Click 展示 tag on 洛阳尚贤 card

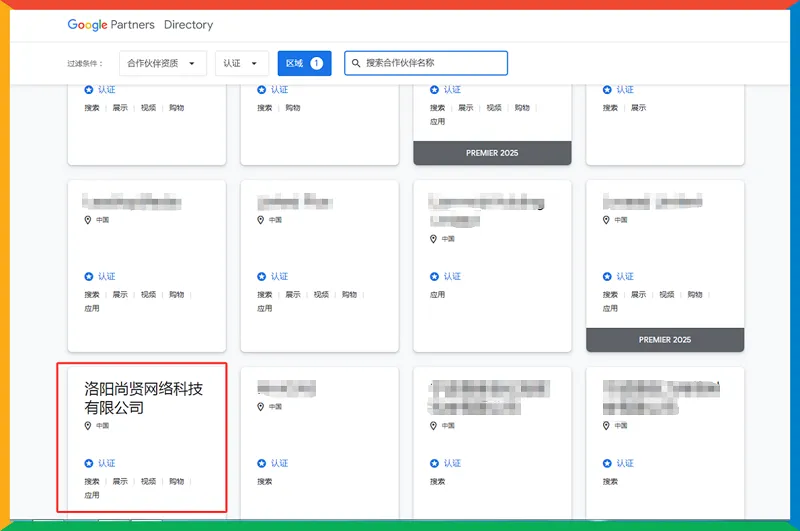point(120,481)
